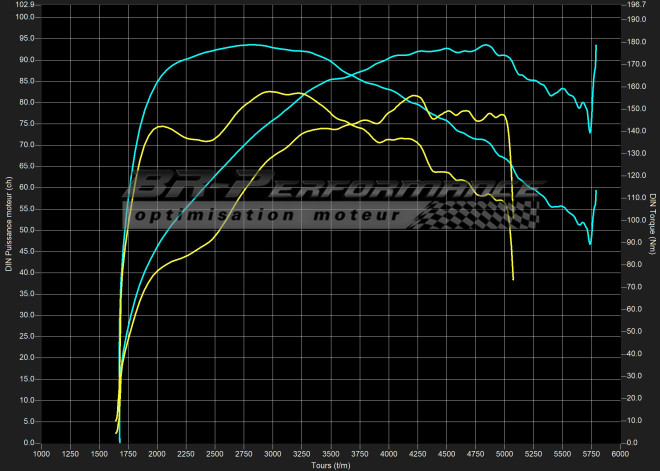Click the 4500 tick label on x-axis
This screenshot has width=660, height=471.
(446, 454)
